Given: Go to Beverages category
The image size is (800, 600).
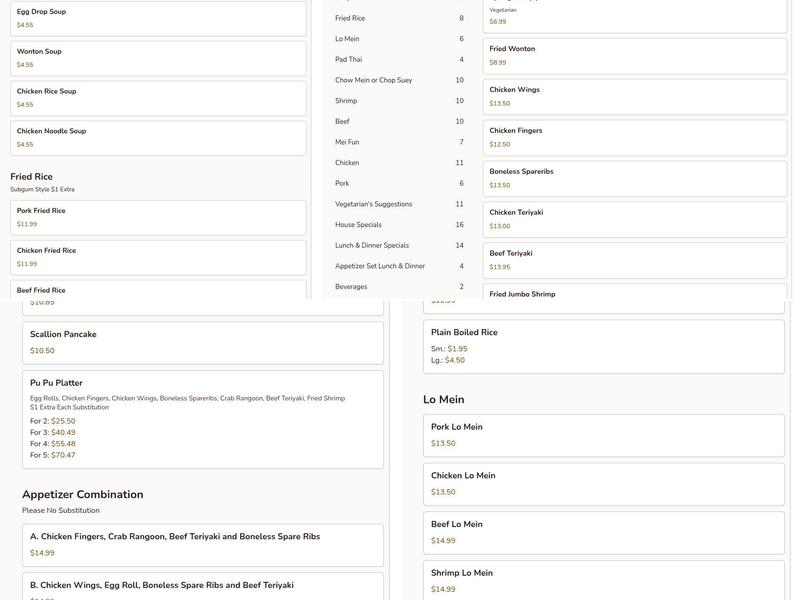Looking at the screenshot, I should pos(399,287).
